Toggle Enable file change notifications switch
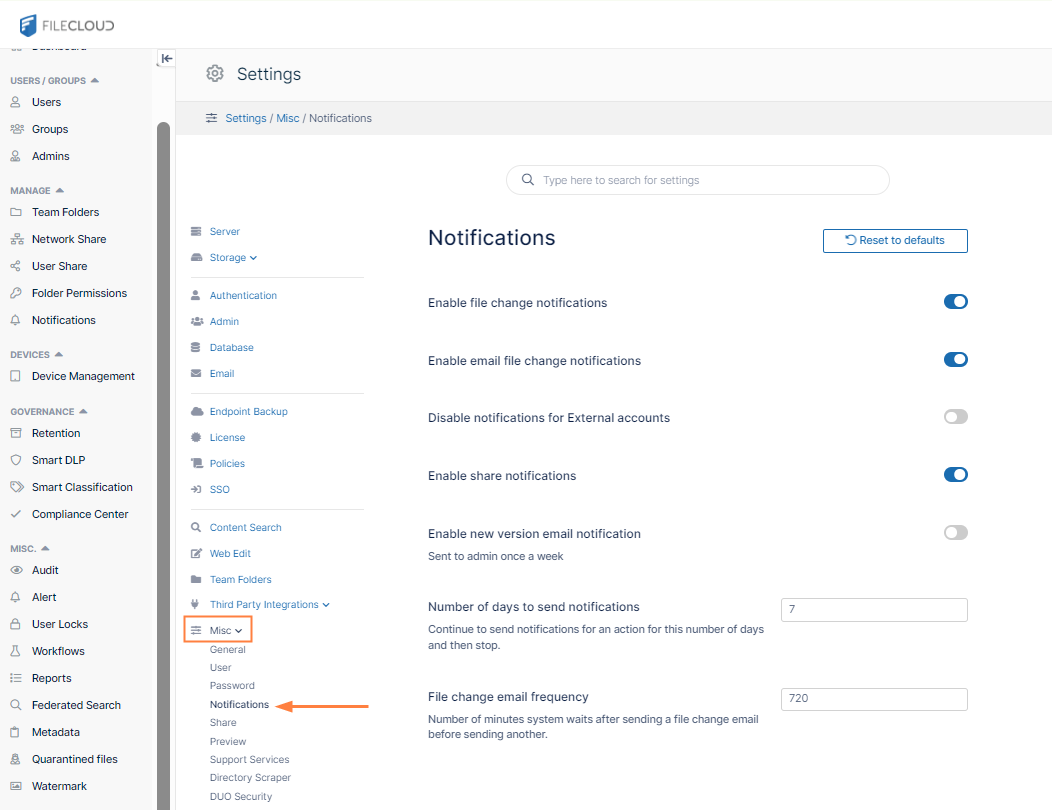 pos(955,302)
